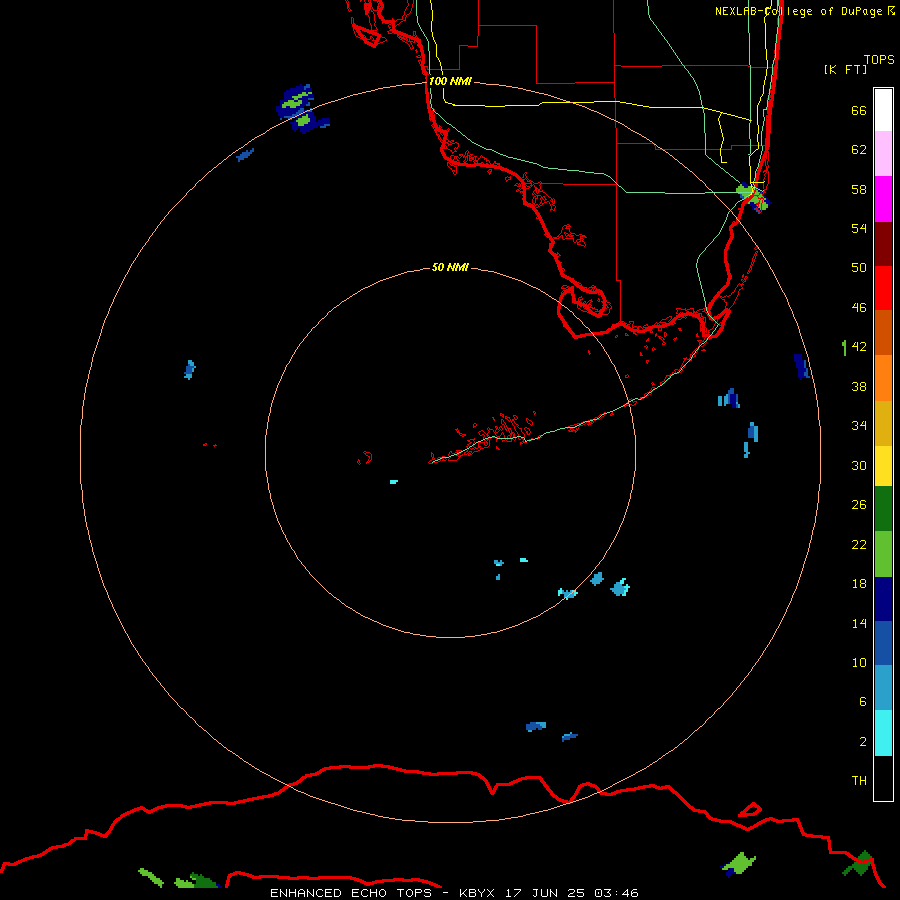Click the "46" scale label

click(859, 307)
